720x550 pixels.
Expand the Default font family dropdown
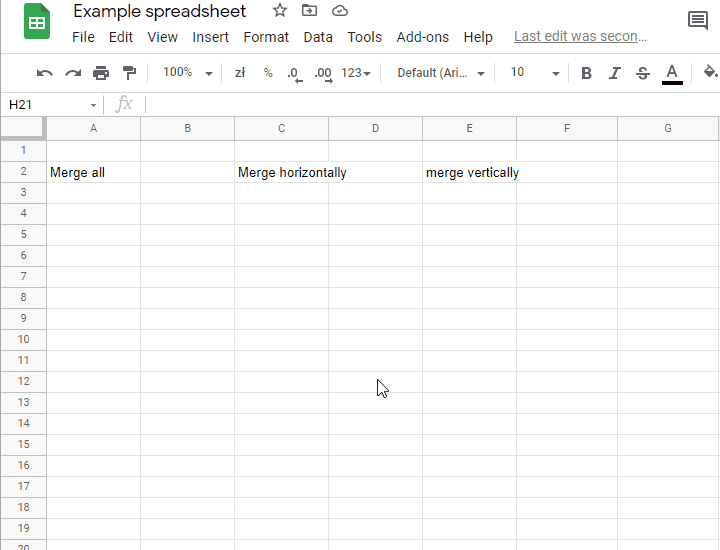[x=440, y=73]
